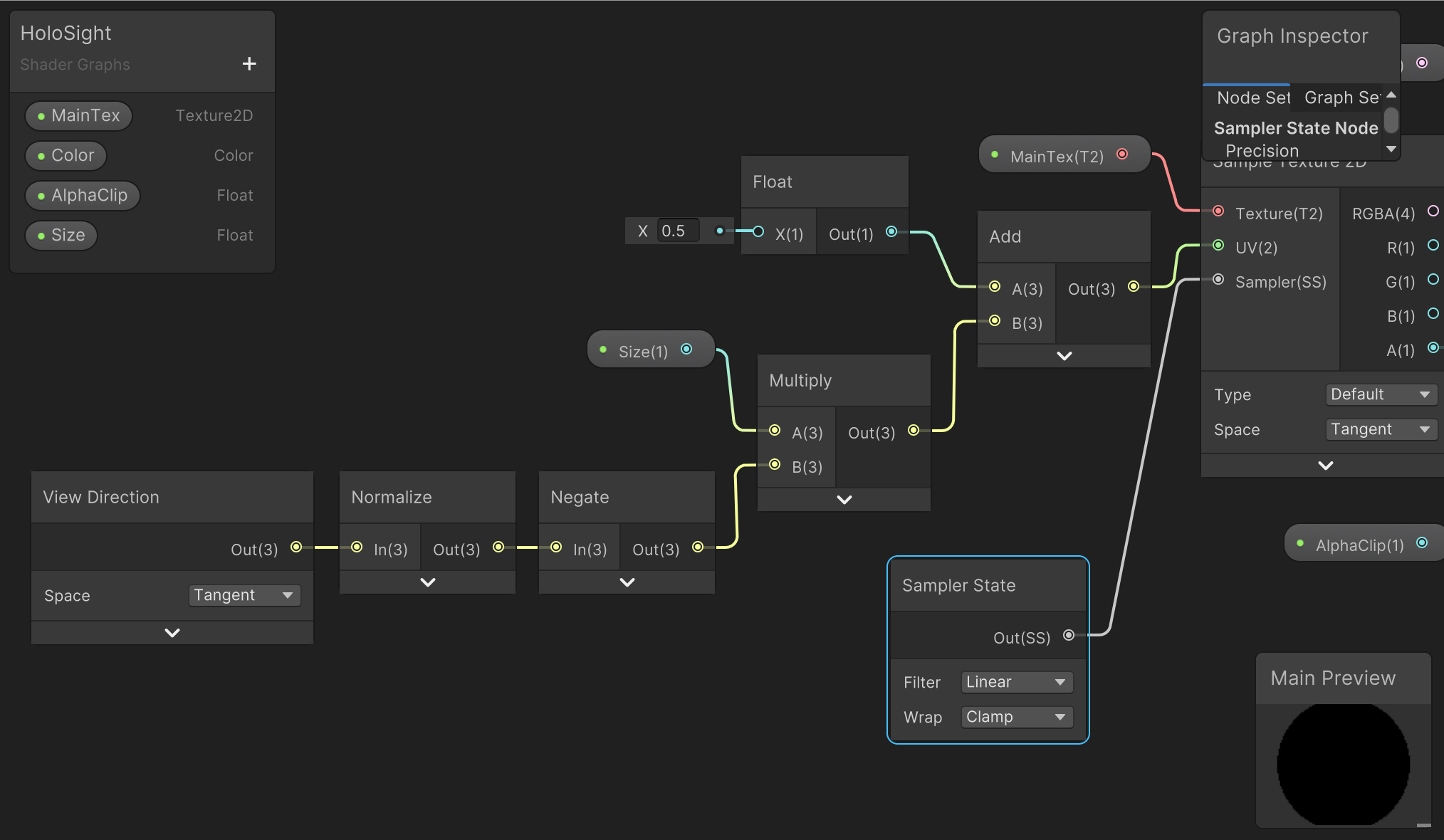Click the UV(2) input port
The height and width of the screenshot is (840, 1444).
[1218, 246]
